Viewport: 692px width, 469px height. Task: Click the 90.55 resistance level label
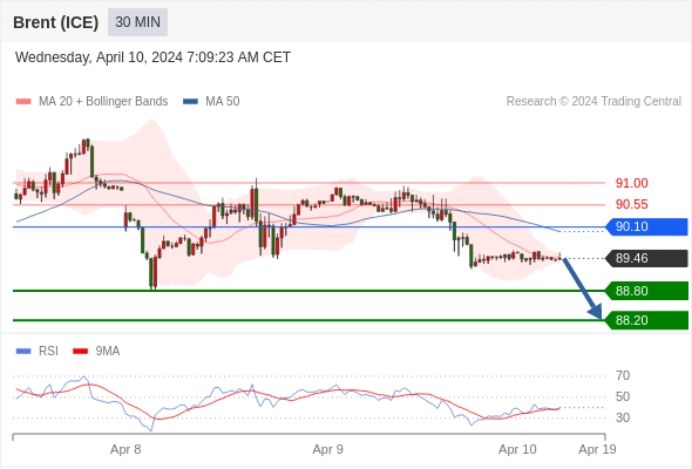(632, 204)
